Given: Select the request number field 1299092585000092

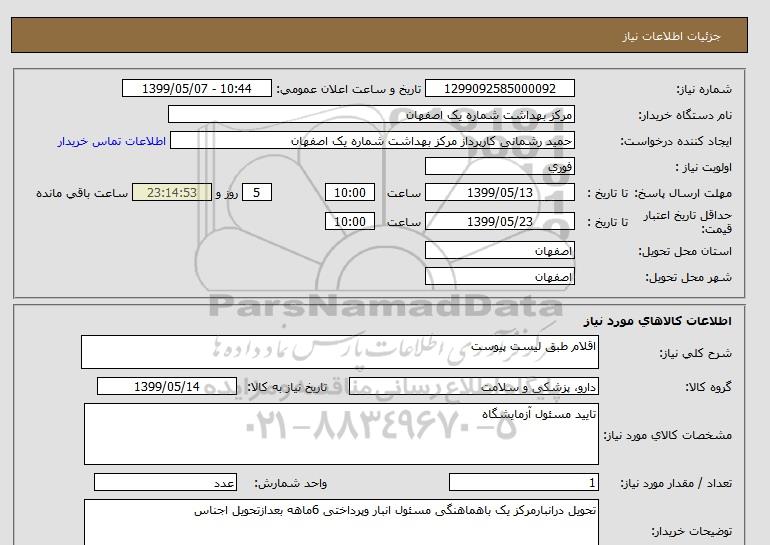Looking at the screenshot, I should pyautogui.click(x=499, y=88).
